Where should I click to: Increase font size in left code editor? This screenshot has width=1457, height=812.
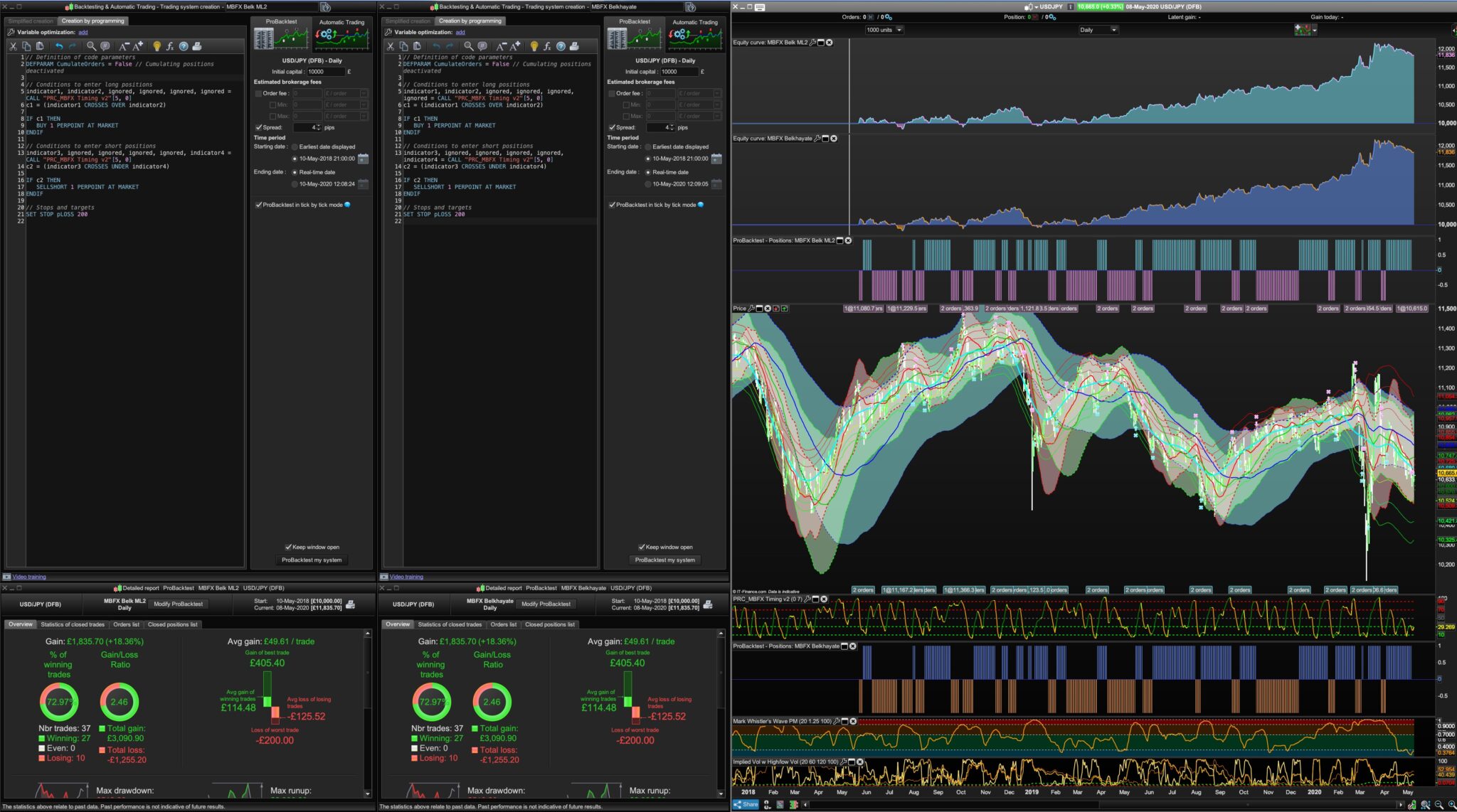pos(138,46)
